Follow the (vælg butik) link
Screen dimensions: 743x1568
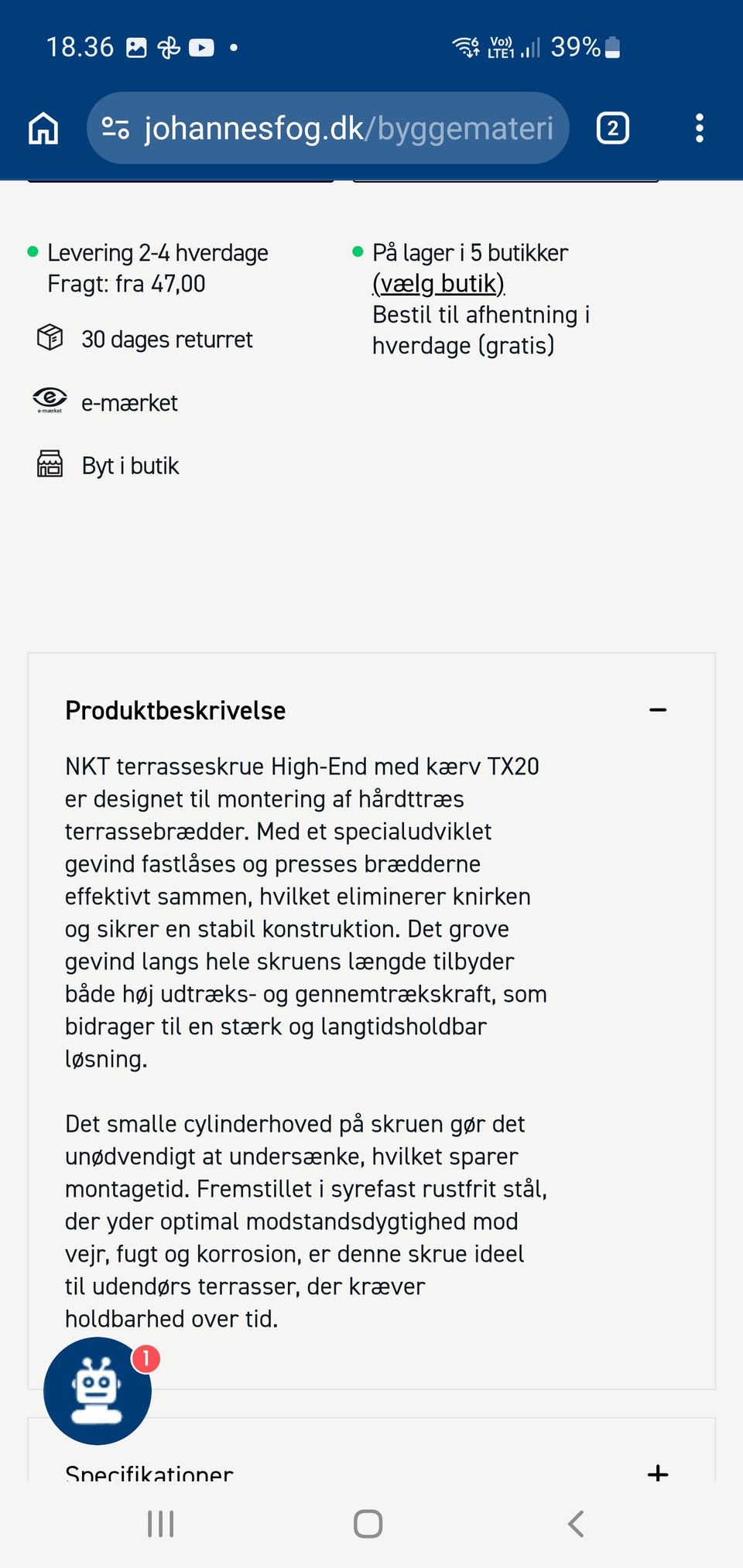pyautogui.click(x=438, y=284)
